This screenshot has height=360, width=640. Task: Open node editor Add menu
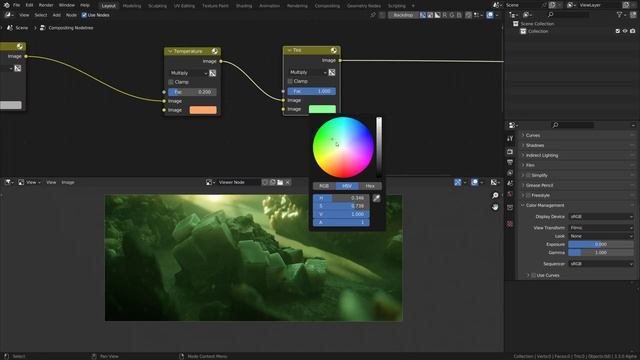(x=57, y=15)
